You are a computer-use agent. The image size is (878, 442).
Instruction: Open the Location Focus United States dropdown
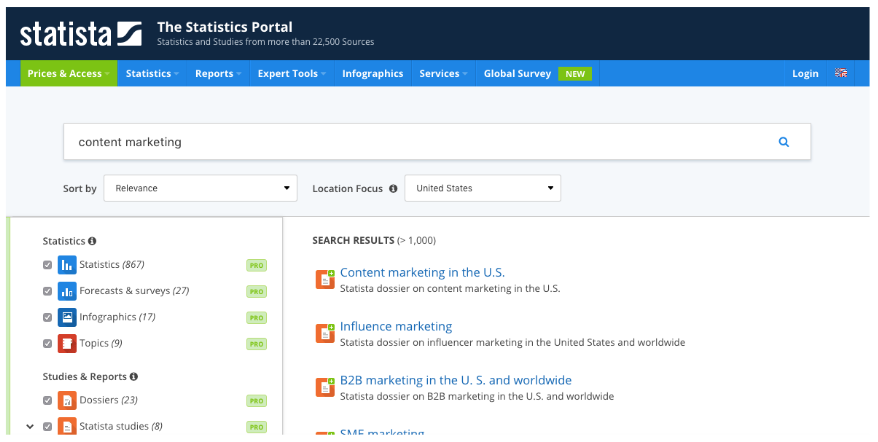pos(483,188)
